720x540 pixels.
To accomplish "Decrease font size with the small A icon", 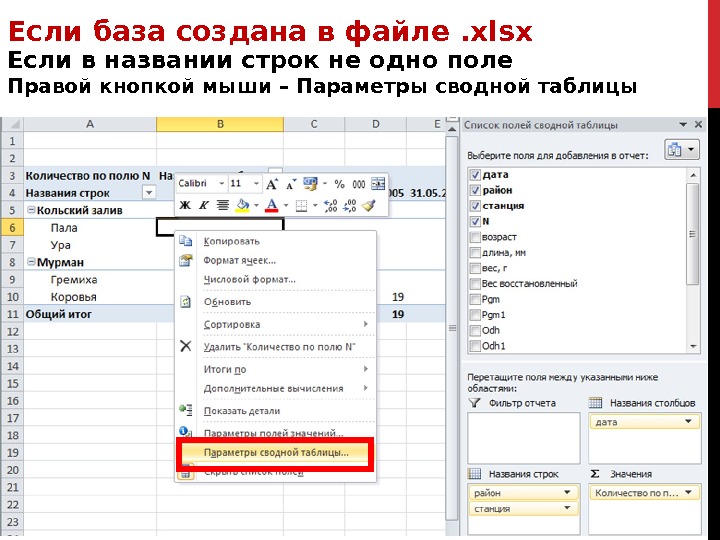I will (x=291, y=184).
